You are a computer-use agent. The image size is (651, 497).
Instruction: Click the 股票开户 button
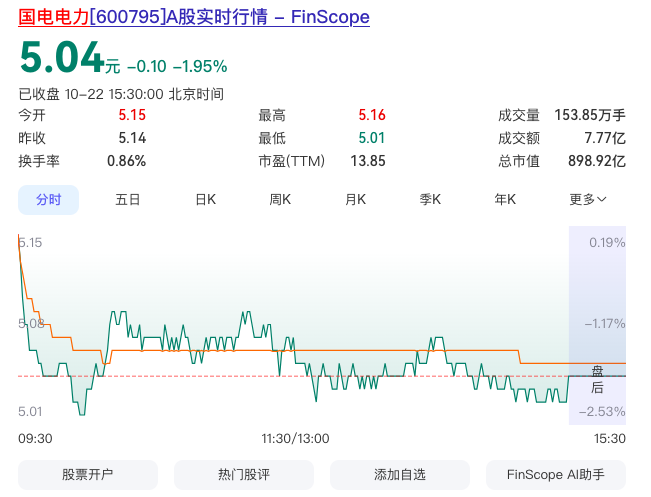[x=88, y=475]
